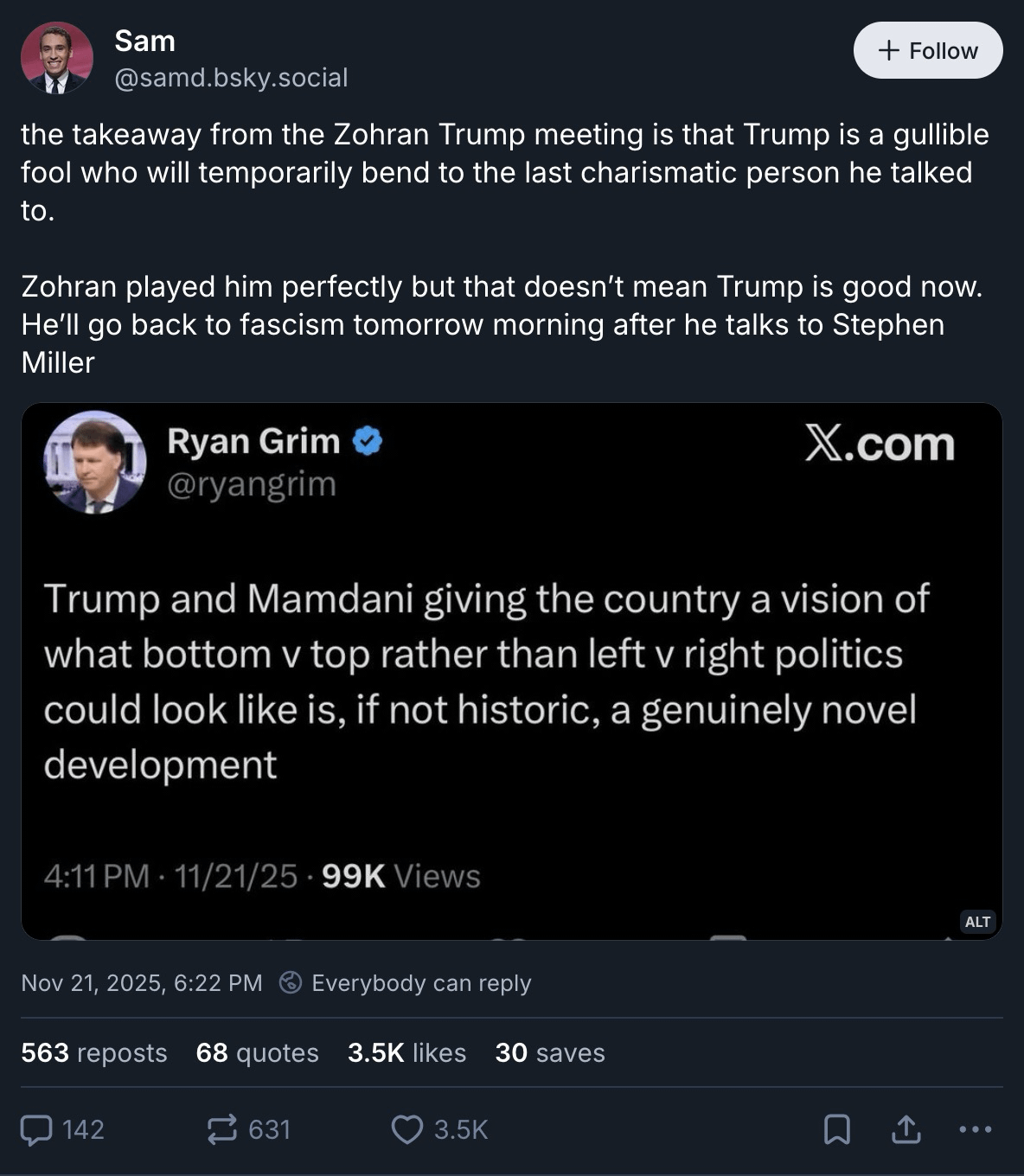Click the repost arrows icon

(222, 1129)
